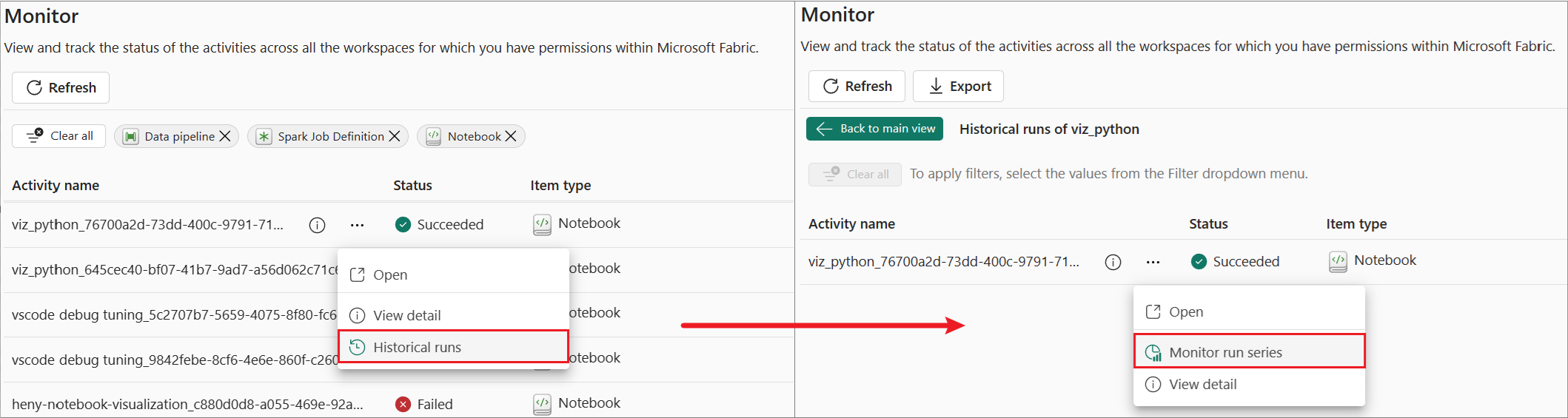Click the red Failed status icon
This screenshot has width=1568, height=418.
(x=403, y=404)
